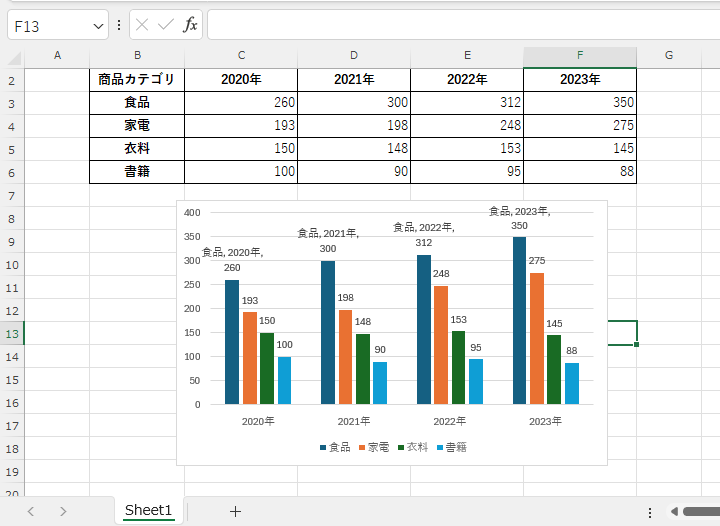The width and height of the screenshot is (720, 526).
Task: Select row 2 header
Action: (12, 81)
